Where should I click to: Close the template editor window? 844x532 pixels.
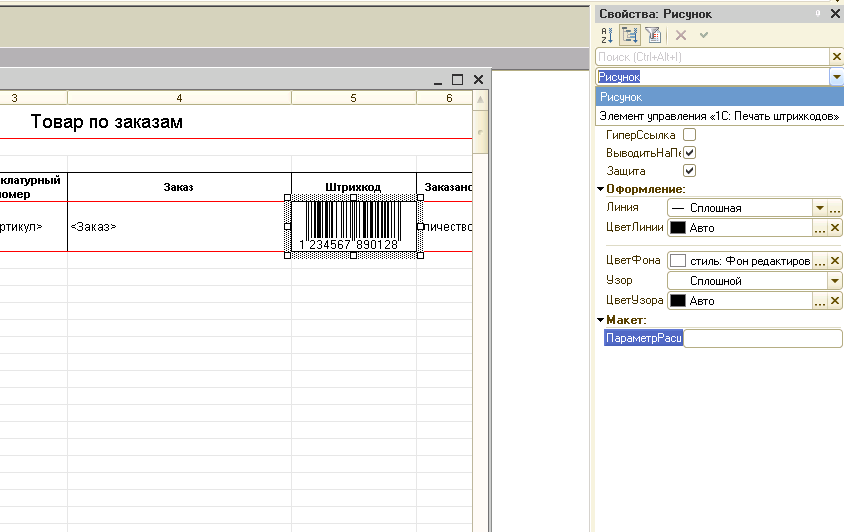tap(478, 80)
